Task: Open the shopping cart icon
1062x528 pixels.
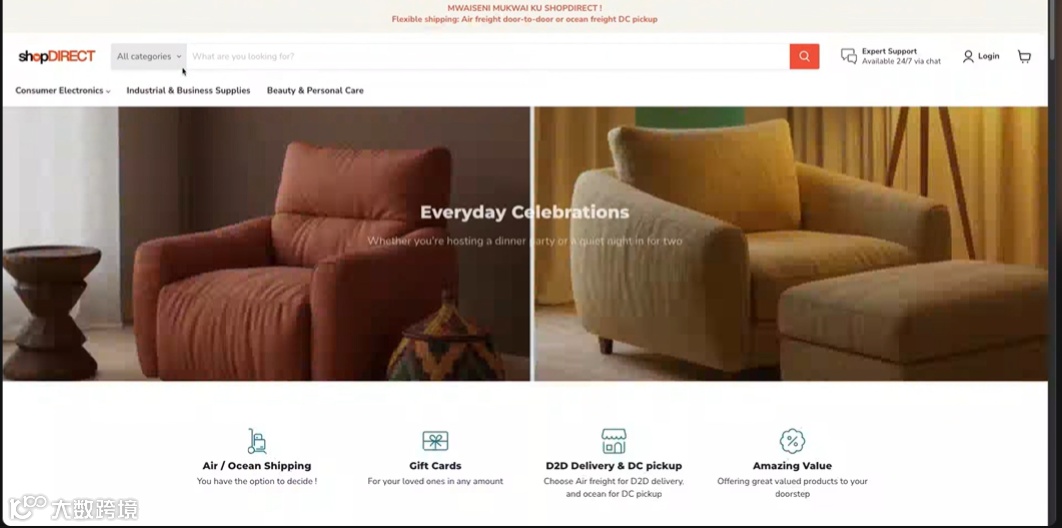Action: (x=1024, y=56)
